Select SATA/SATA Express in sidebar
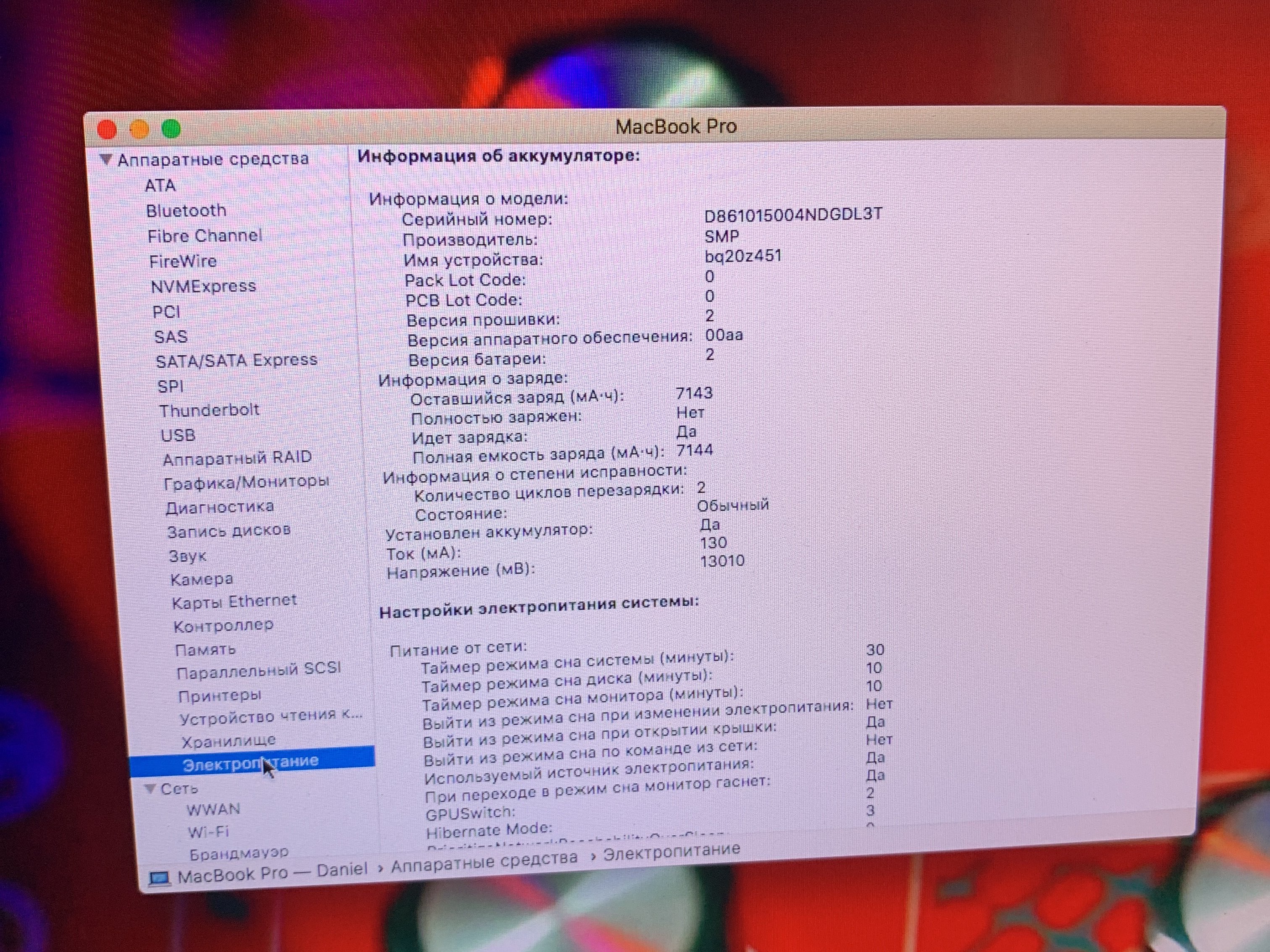1270x952 pixels. [236, 361]
